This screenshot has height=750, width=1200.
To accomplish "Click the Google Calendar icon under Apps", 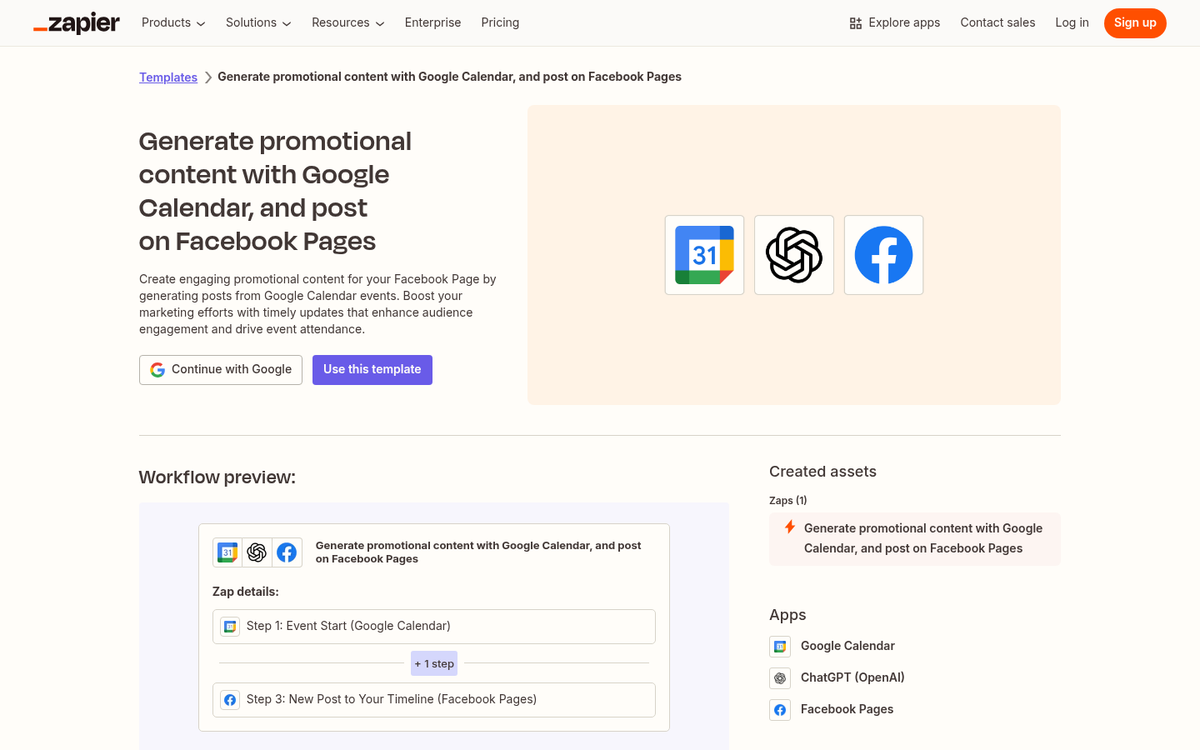I will click(x=780, y=646).
